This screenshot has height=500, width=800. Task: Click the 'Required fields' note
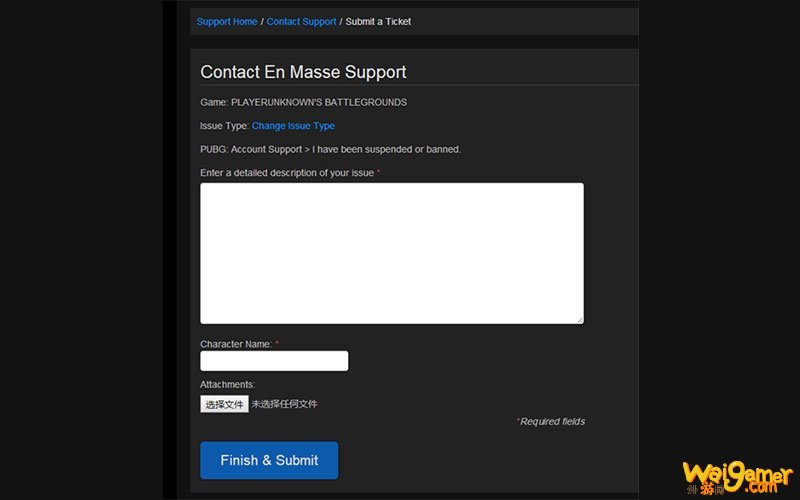(x=551, y=421)
